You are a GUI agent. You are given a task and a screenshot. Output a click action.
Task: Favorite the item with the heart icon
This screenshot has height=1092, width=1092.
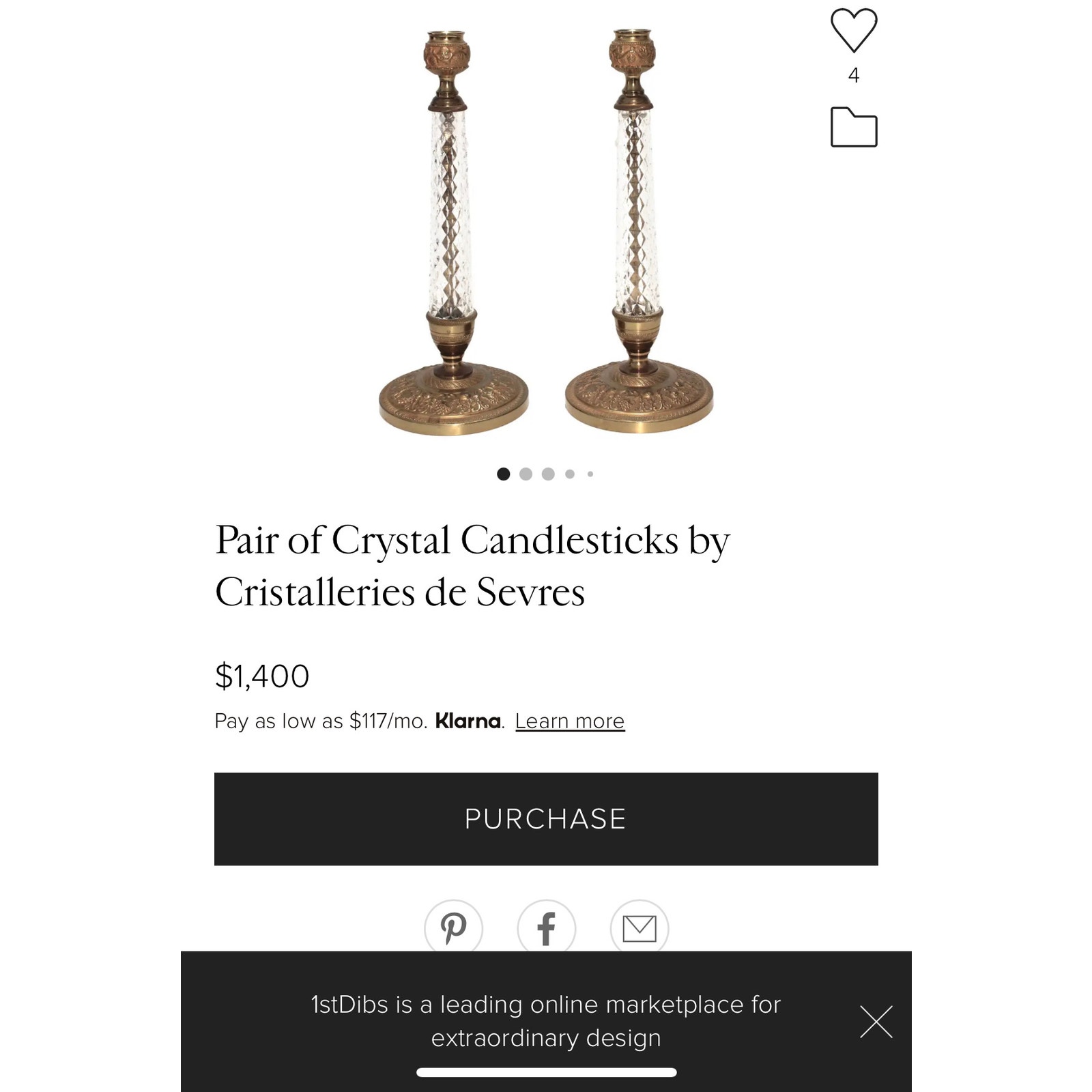[853, 30]
